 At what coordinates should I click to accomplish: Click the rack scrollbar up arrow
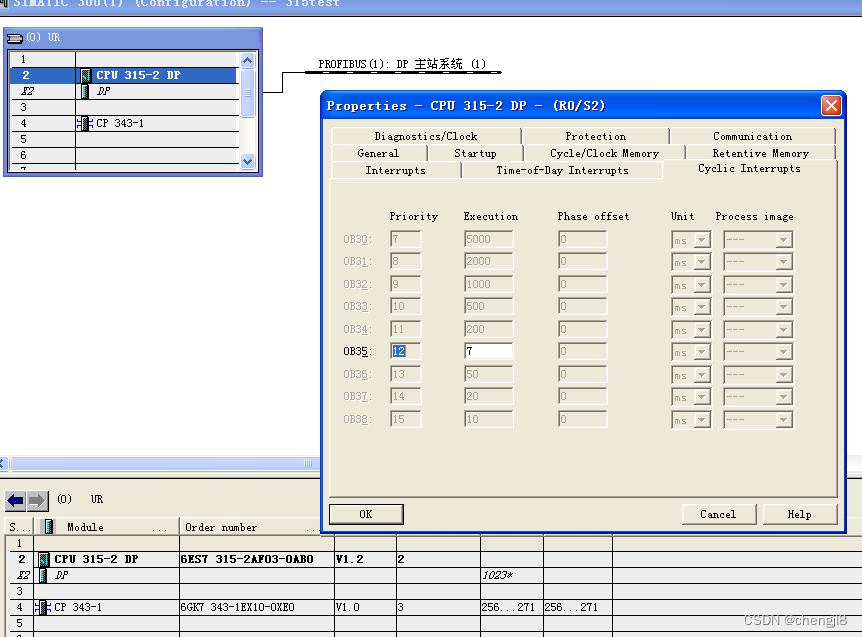[247, 60]
